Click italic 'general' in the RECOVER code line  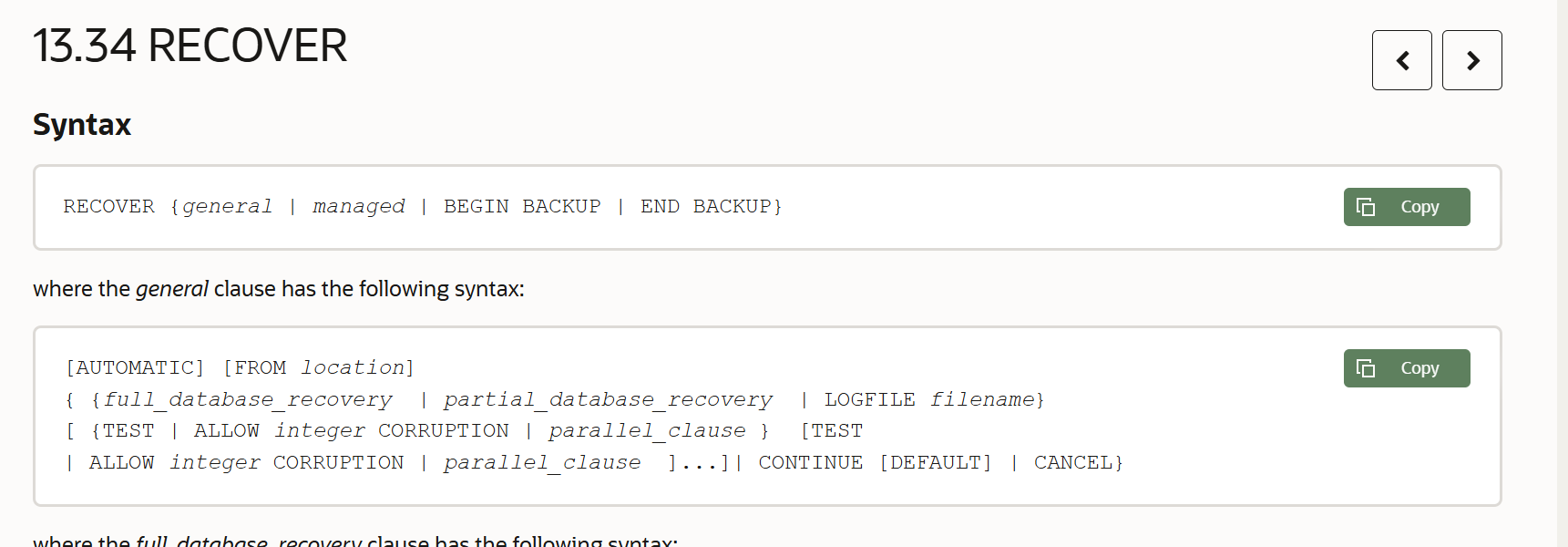tap(227, 207)
